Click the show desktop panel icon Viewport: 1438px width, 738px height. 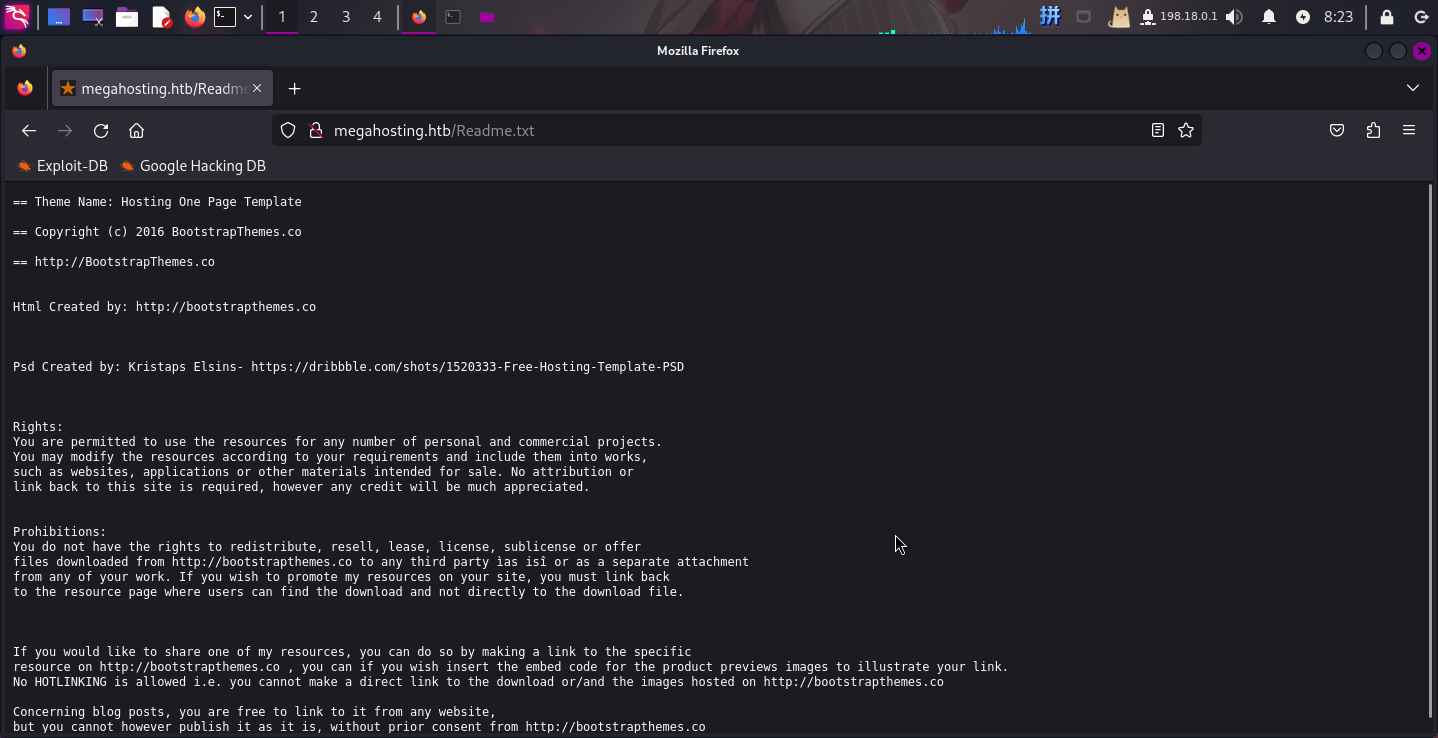(x=59, y=17)
